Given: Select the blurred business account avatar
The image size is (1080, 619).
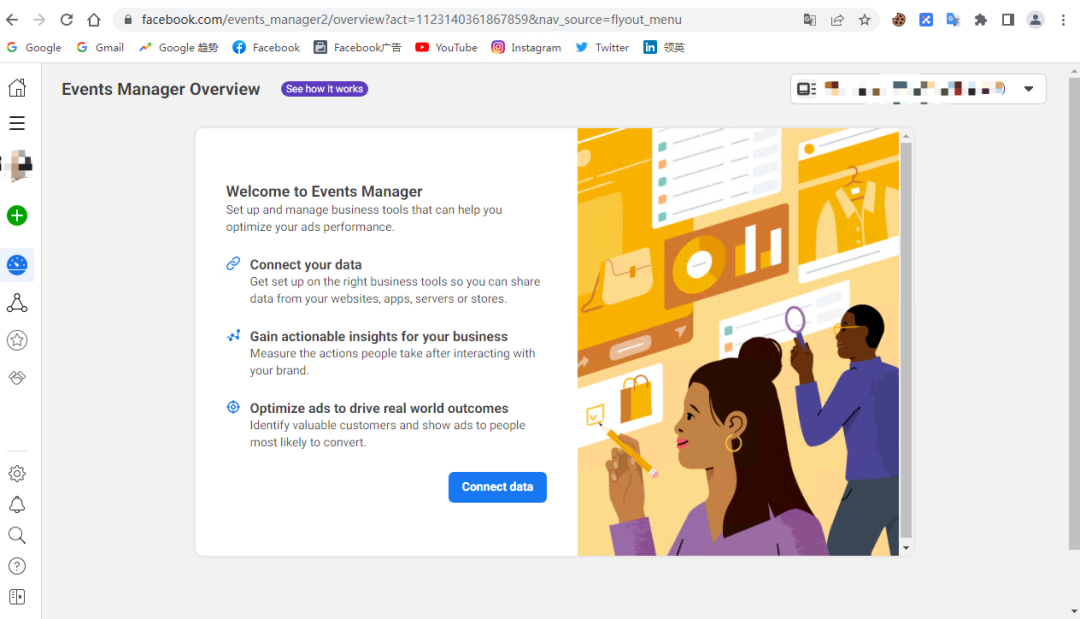Looking at the screenshot, I should [x=19, y=165].
